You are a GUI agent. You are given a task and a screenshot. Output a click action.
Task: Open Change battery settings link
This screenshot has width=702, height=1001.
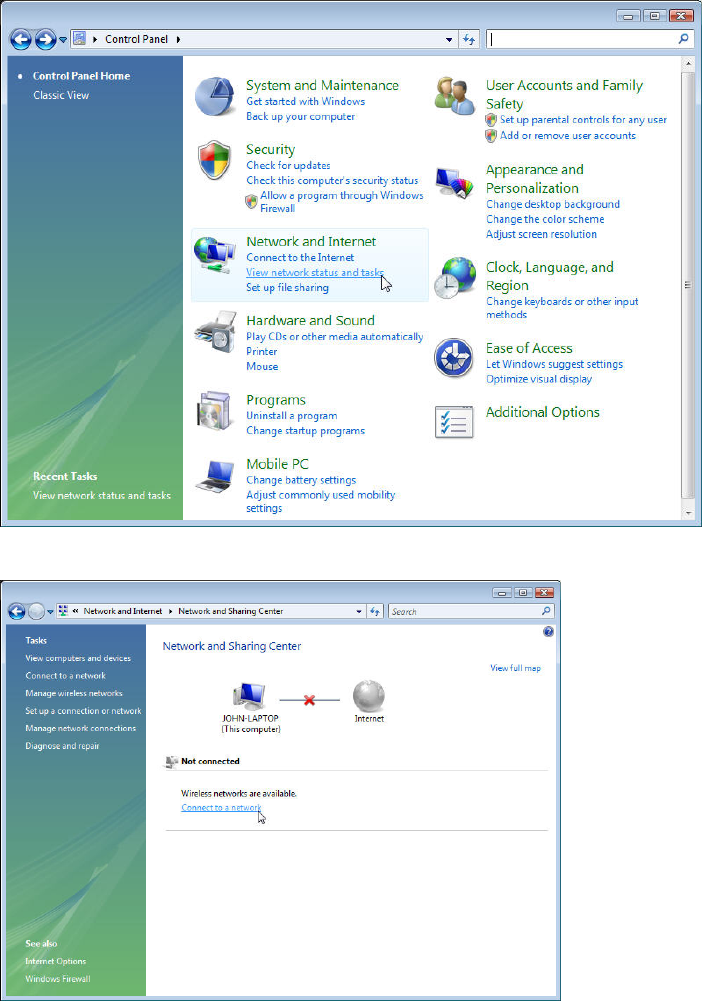pyautogui.click(x=301, y=480)
